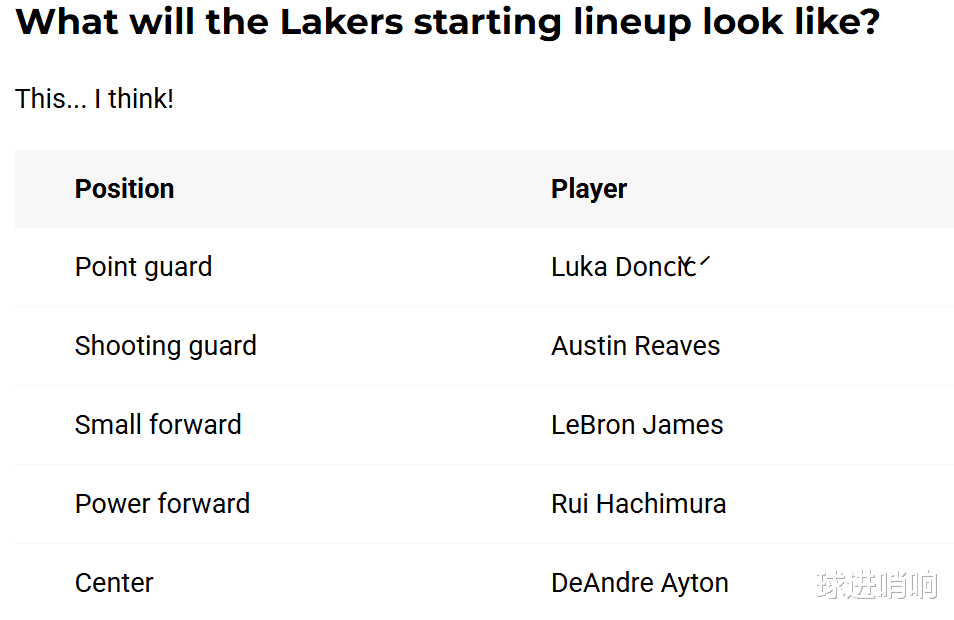This screenshot has width=954, height=620.
Task: Click the 'Austin Reaves' player name
Action: (x=635, y=346)
